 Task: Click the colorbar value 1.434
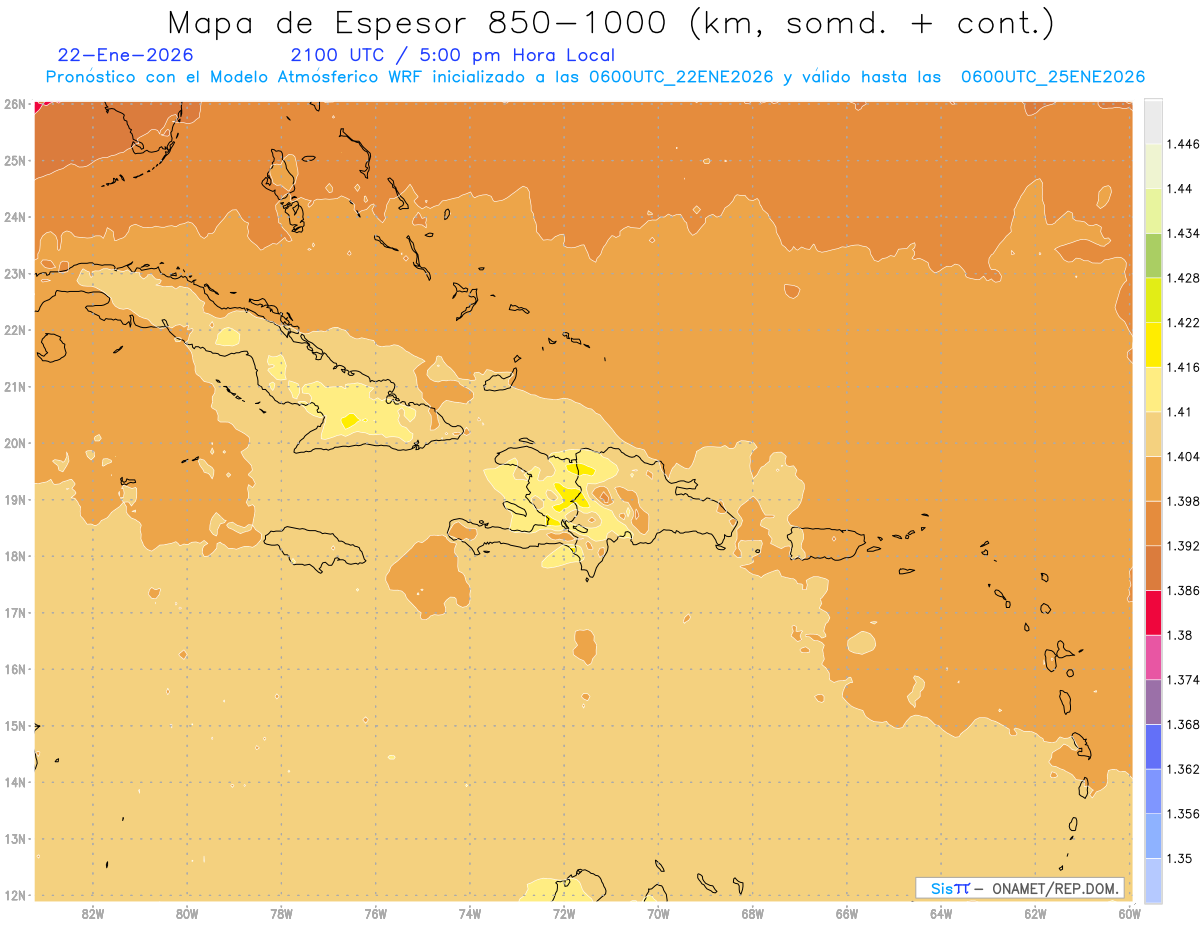1183,233
